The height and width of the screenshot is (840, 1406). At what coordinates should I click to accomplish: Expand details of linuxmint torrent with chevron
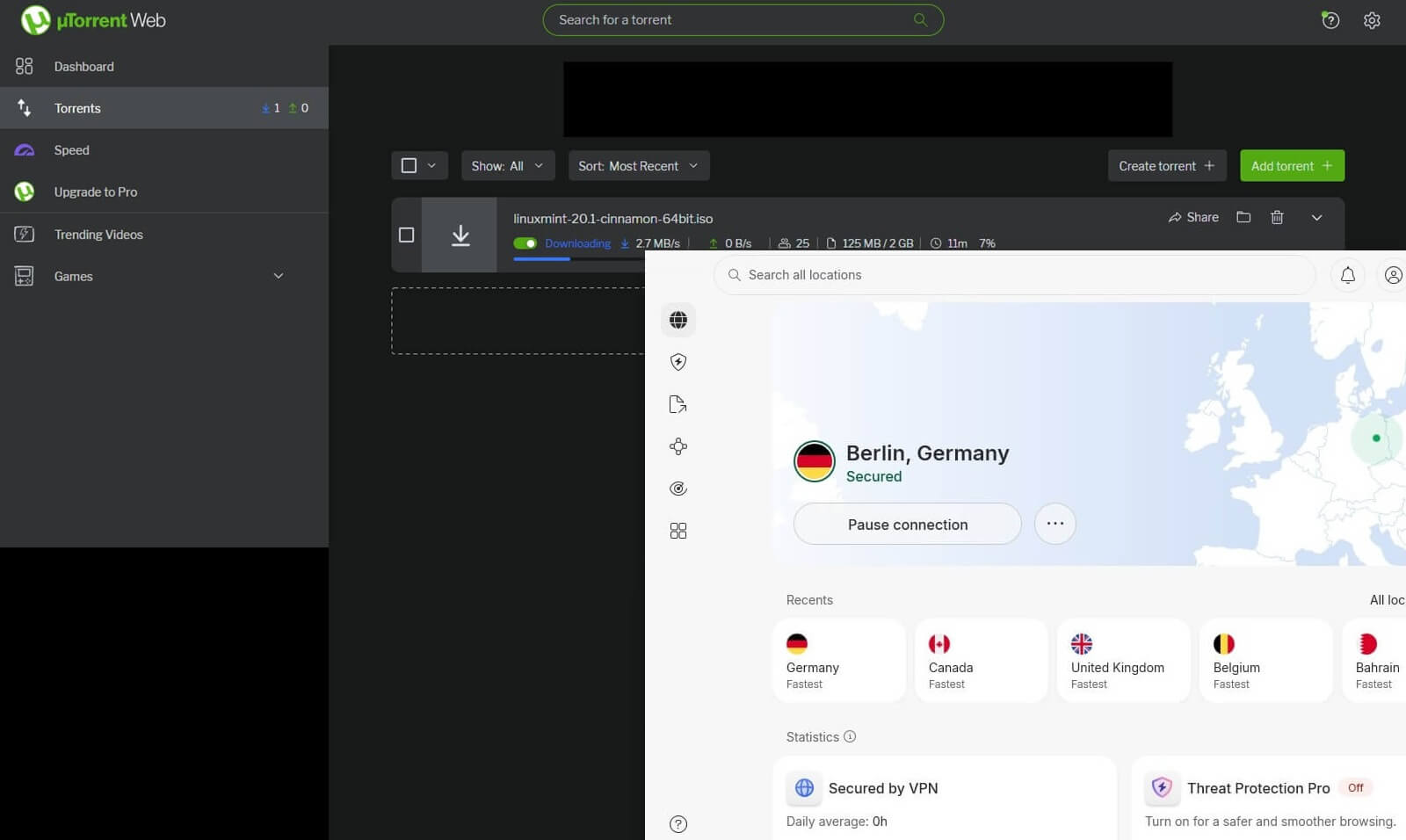point(1316,217)
